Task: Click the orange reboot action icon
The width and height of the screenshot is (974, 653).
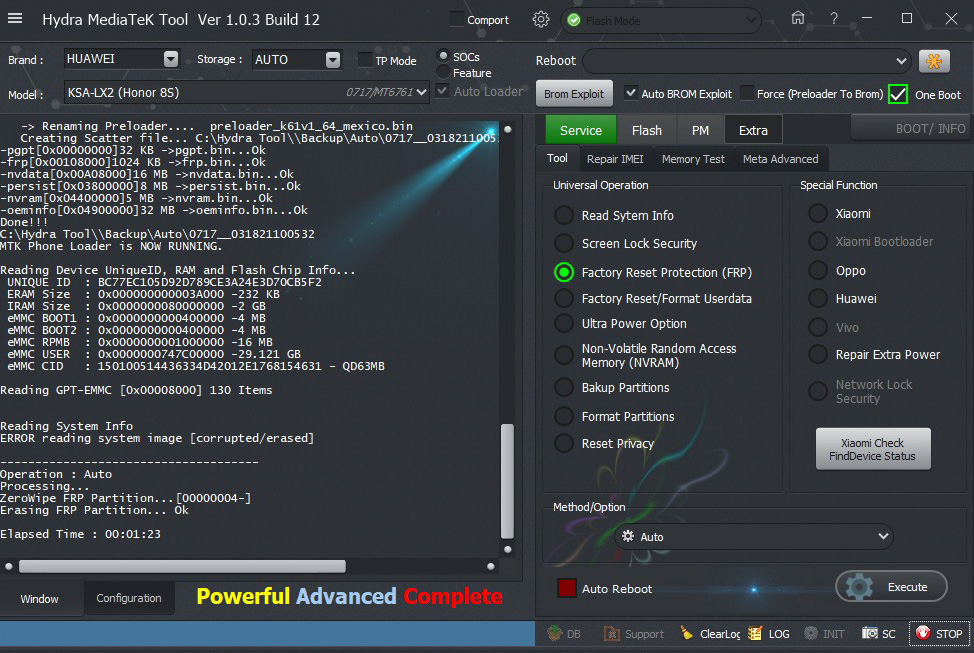Action: point(934,61)
